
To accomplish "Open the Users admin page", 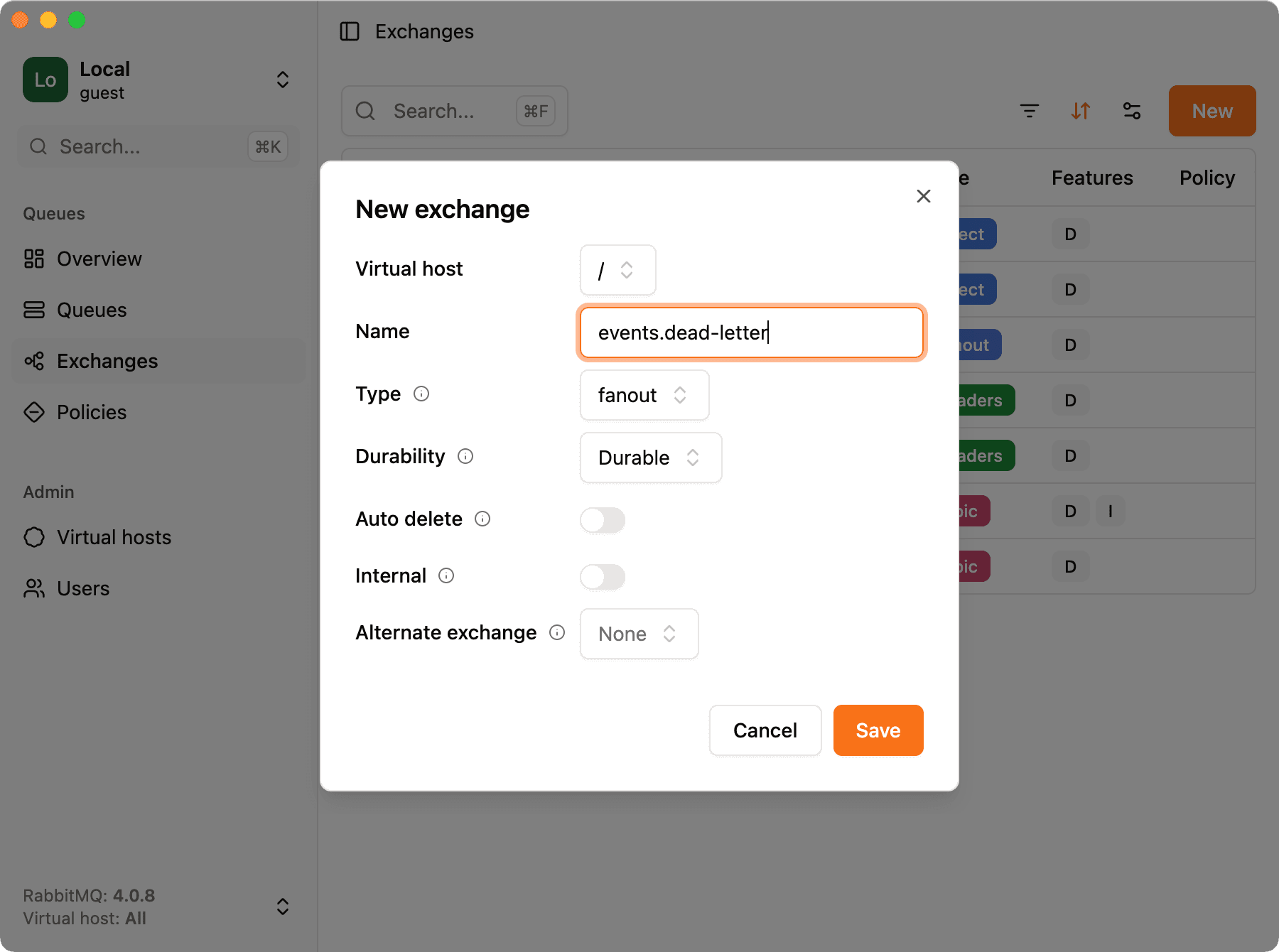I will (x=82, y=588).
